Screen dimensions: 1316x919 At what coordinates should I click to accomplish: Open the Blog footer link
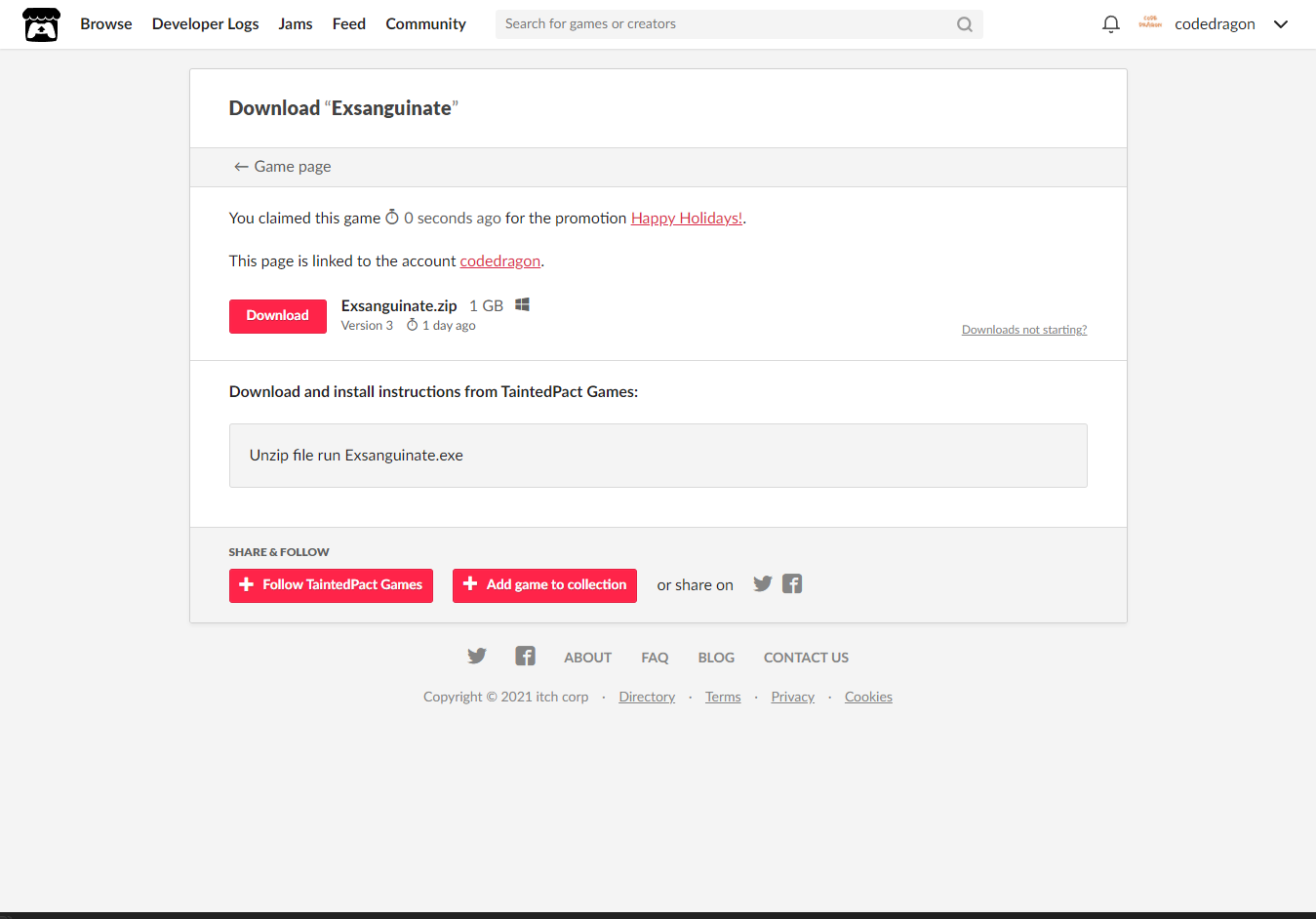pos(716,658)
